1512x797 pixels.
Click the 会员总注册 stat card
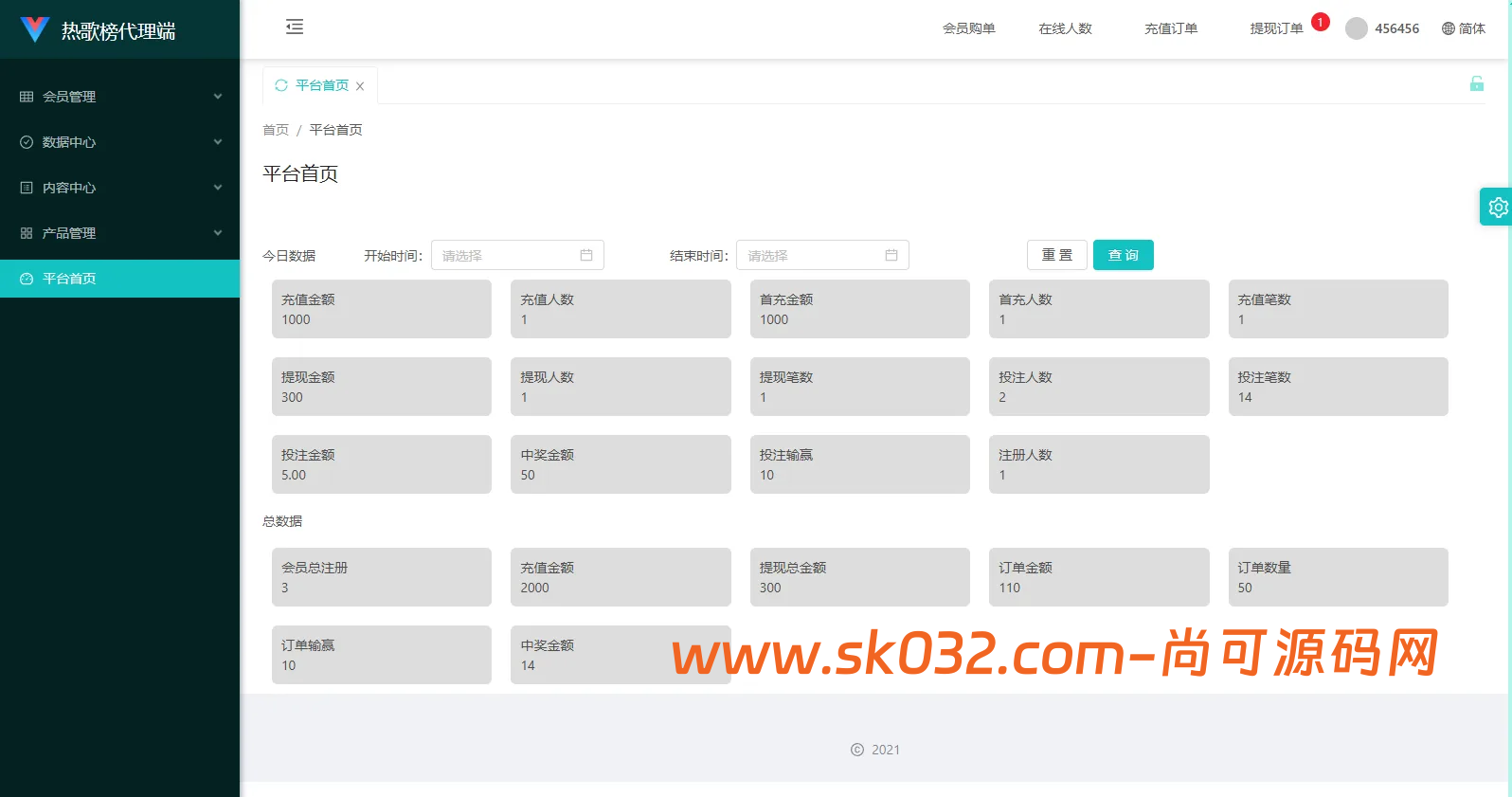point(382,577)
